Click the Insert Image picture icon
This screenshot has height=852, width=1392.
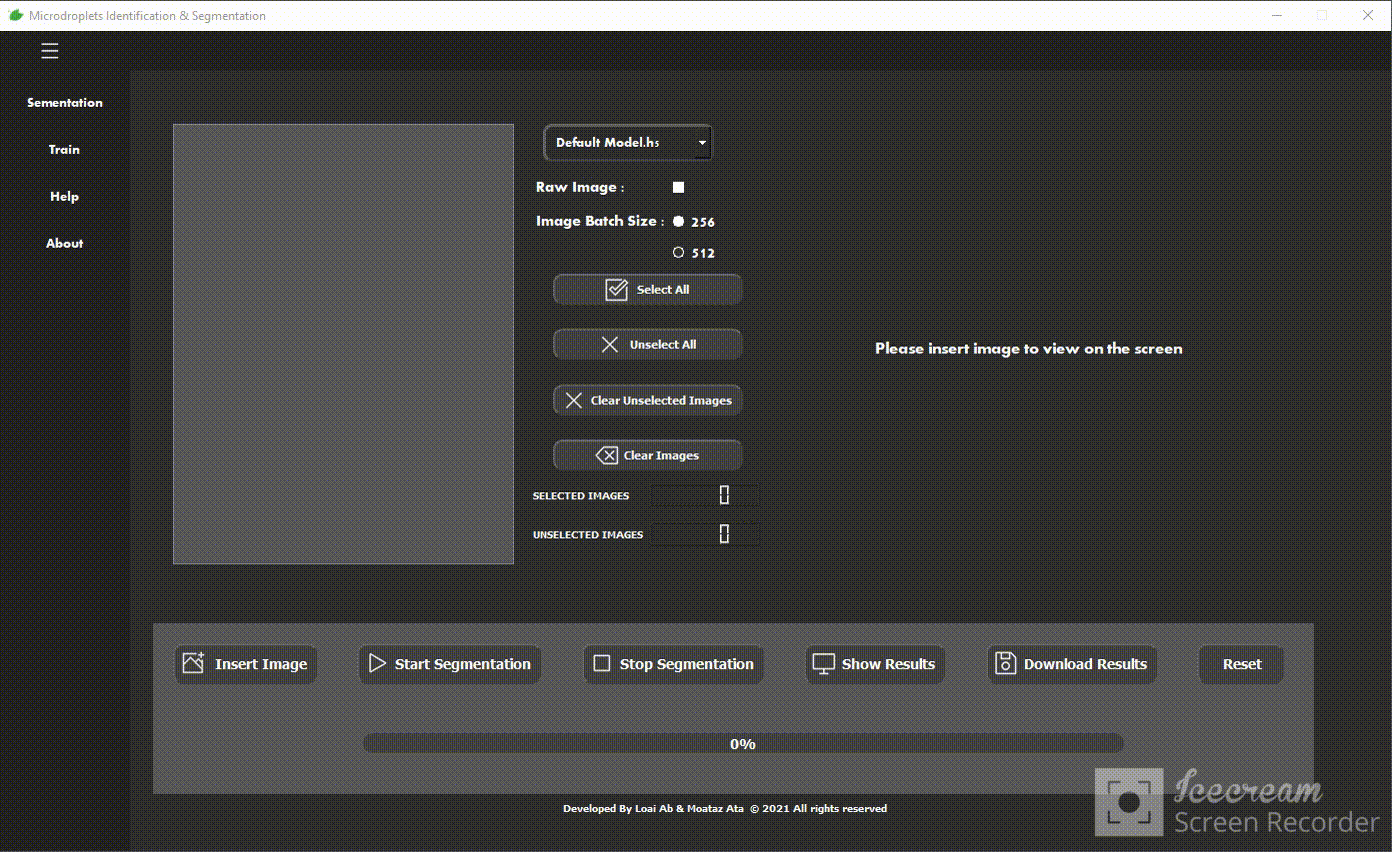coord(194,663)
